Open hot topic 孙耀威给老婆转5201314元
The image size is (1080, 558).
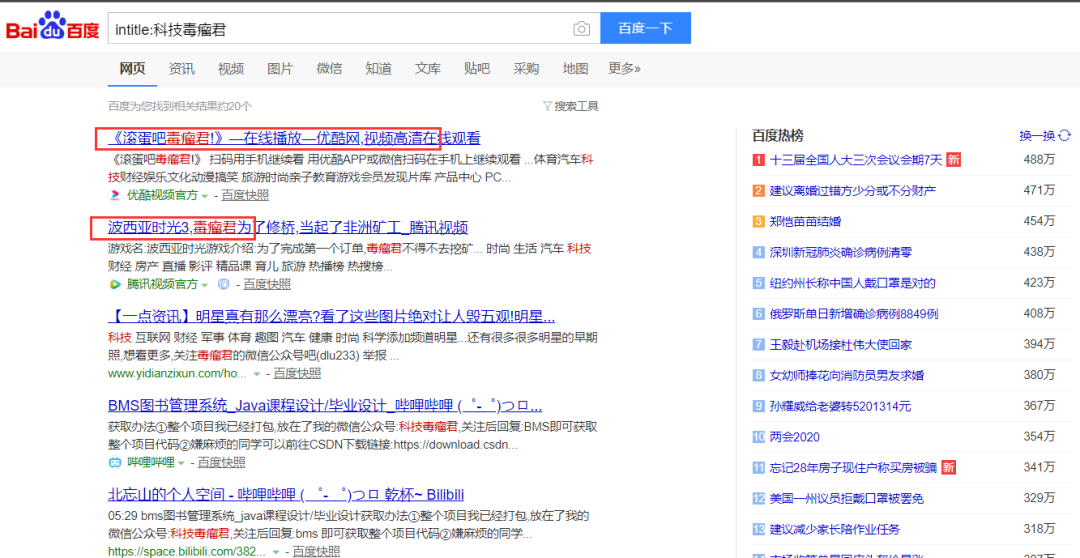(x=840, y=406)
